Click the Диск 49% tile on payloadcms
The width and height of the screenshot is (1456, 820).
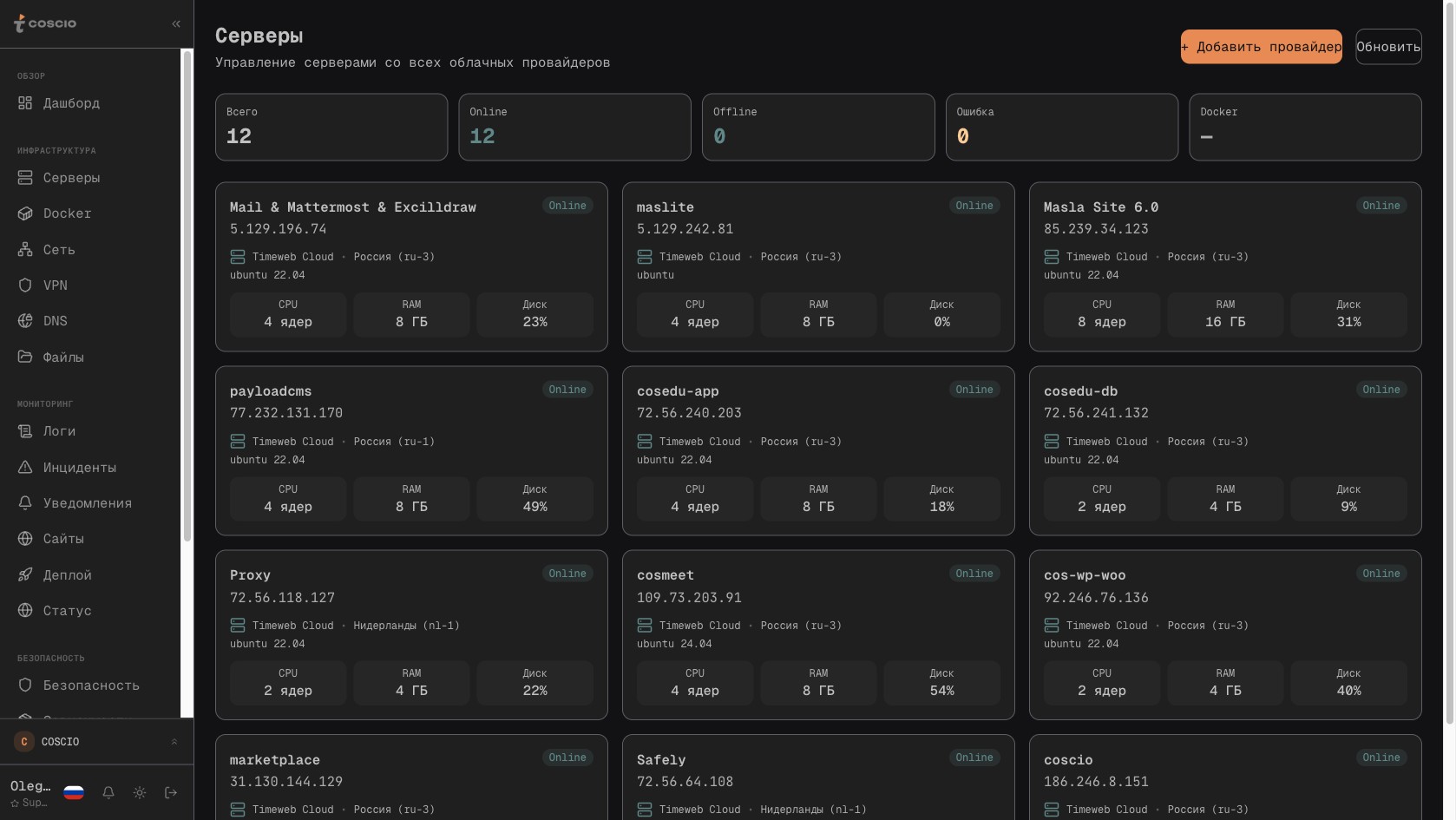535,499
